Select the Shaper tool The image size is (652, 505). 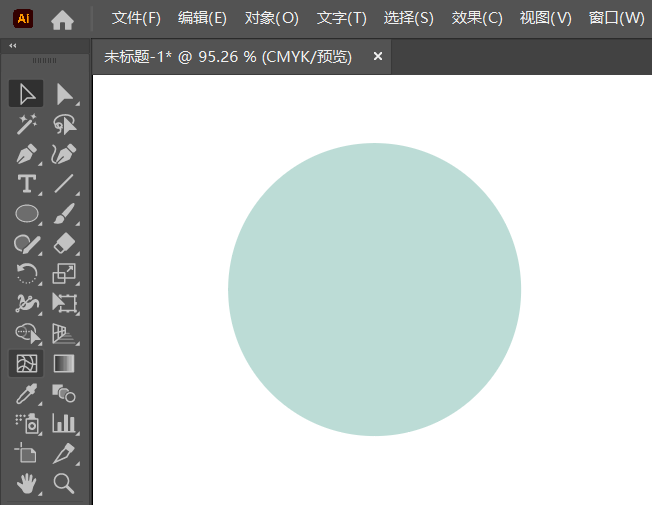coord(26,244)
